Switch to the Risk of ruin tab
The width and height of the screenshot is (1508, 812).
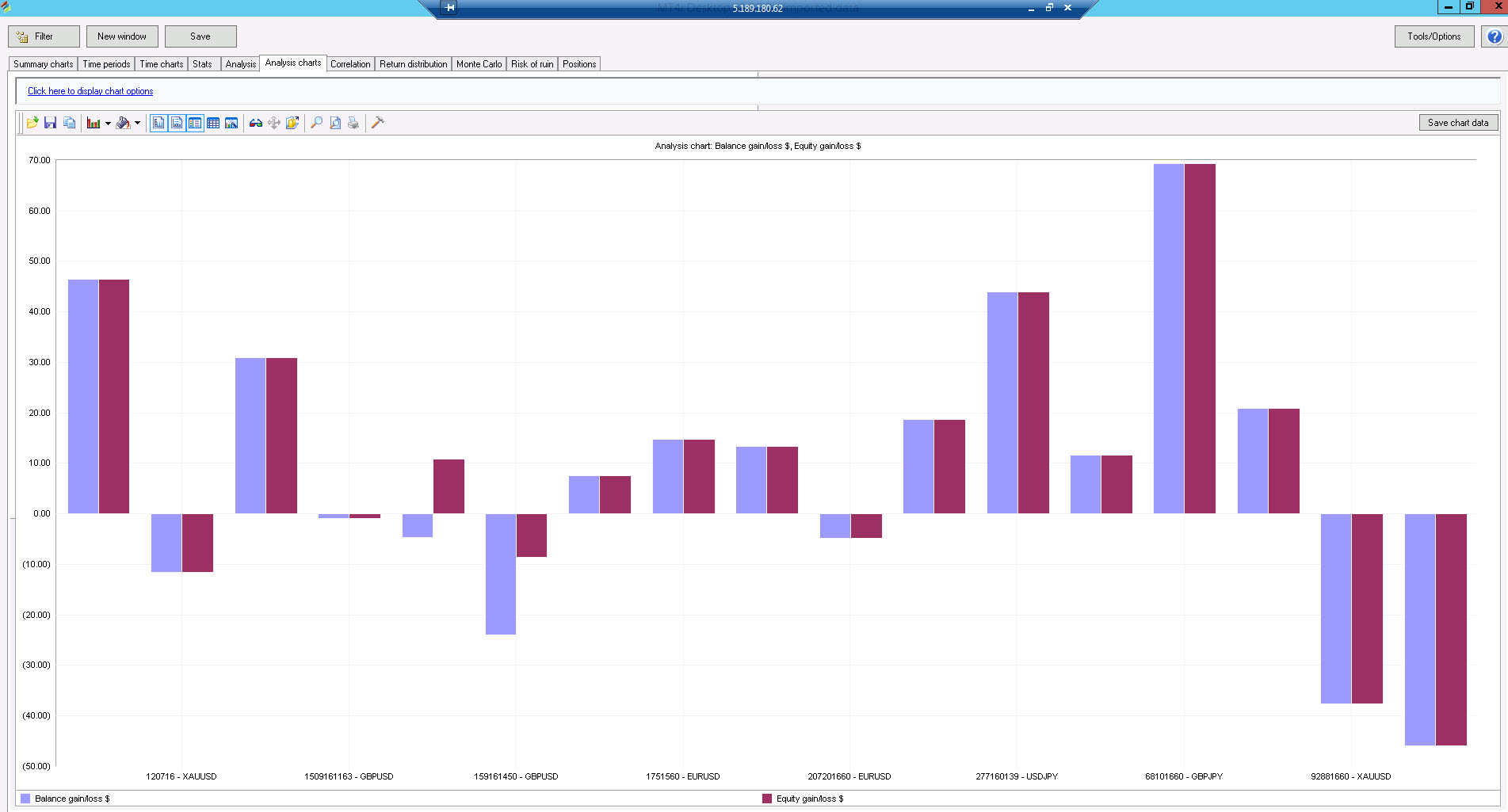[x=532, y=64]
